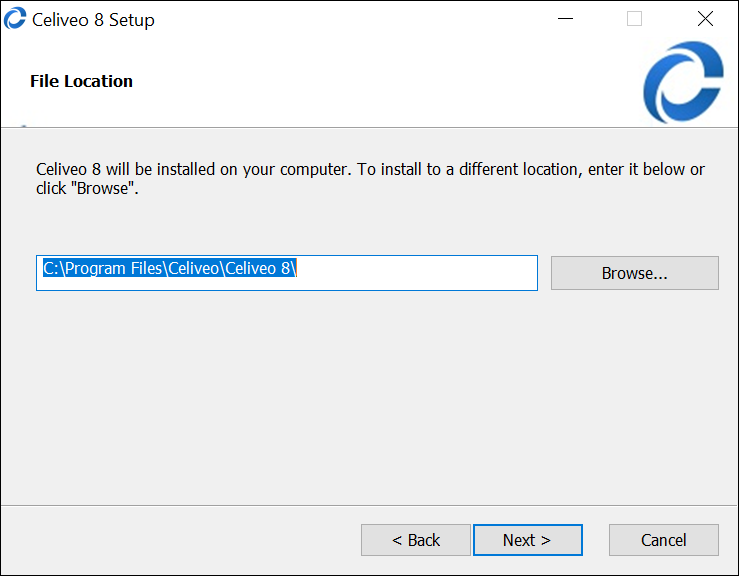
Task: Click the "Celiveo 8 Setup" title bar text
Action: coord(93,20)
